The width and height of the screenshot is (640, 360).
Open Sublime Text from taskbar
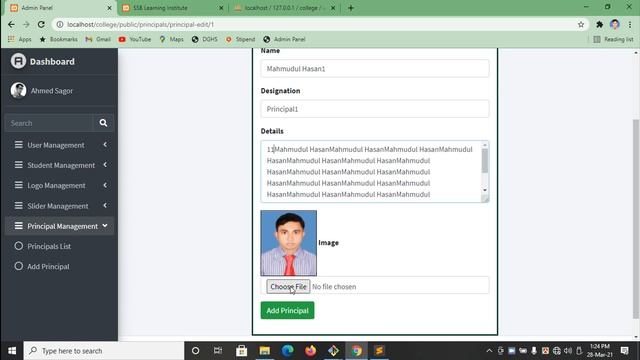(x=379, y=351)
